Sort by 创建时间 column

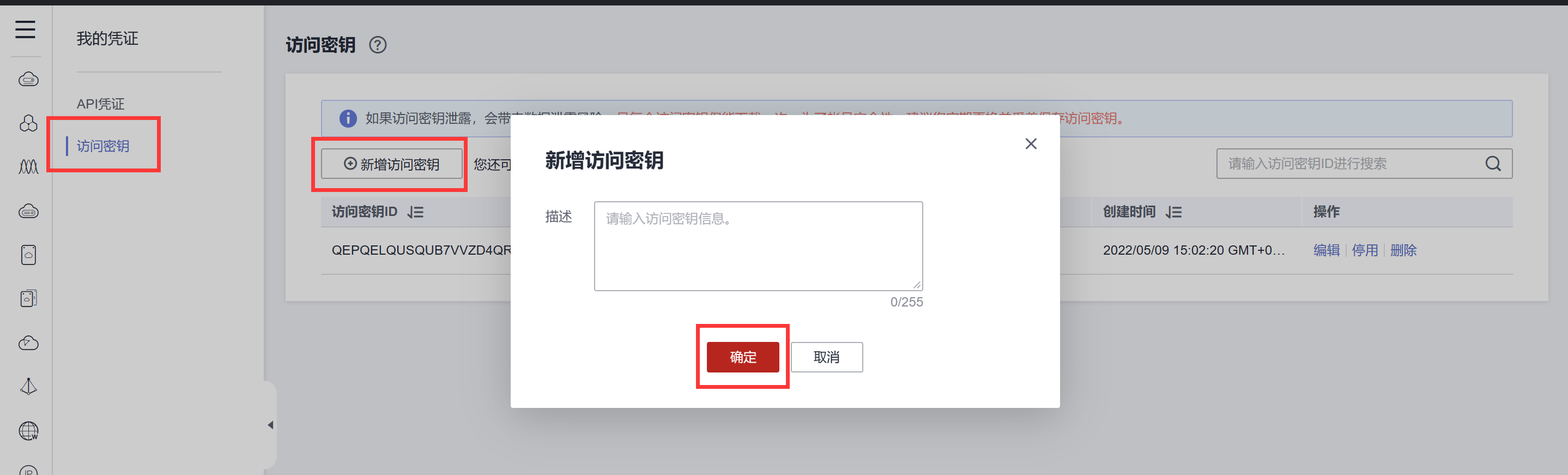tap(1173, 212)
